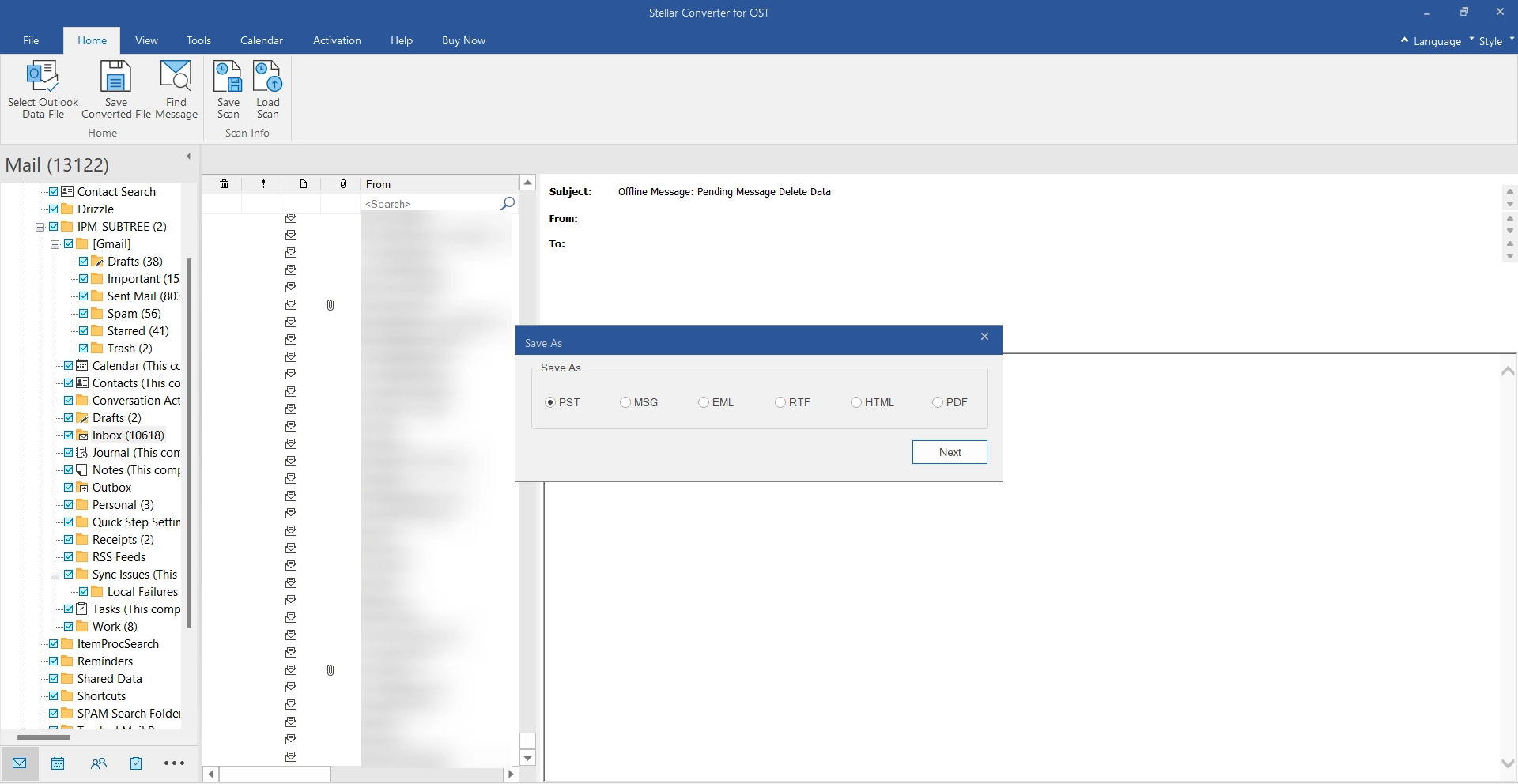
Task: Open Calendar view icon in bottom bar
Action: pos(58,763)
